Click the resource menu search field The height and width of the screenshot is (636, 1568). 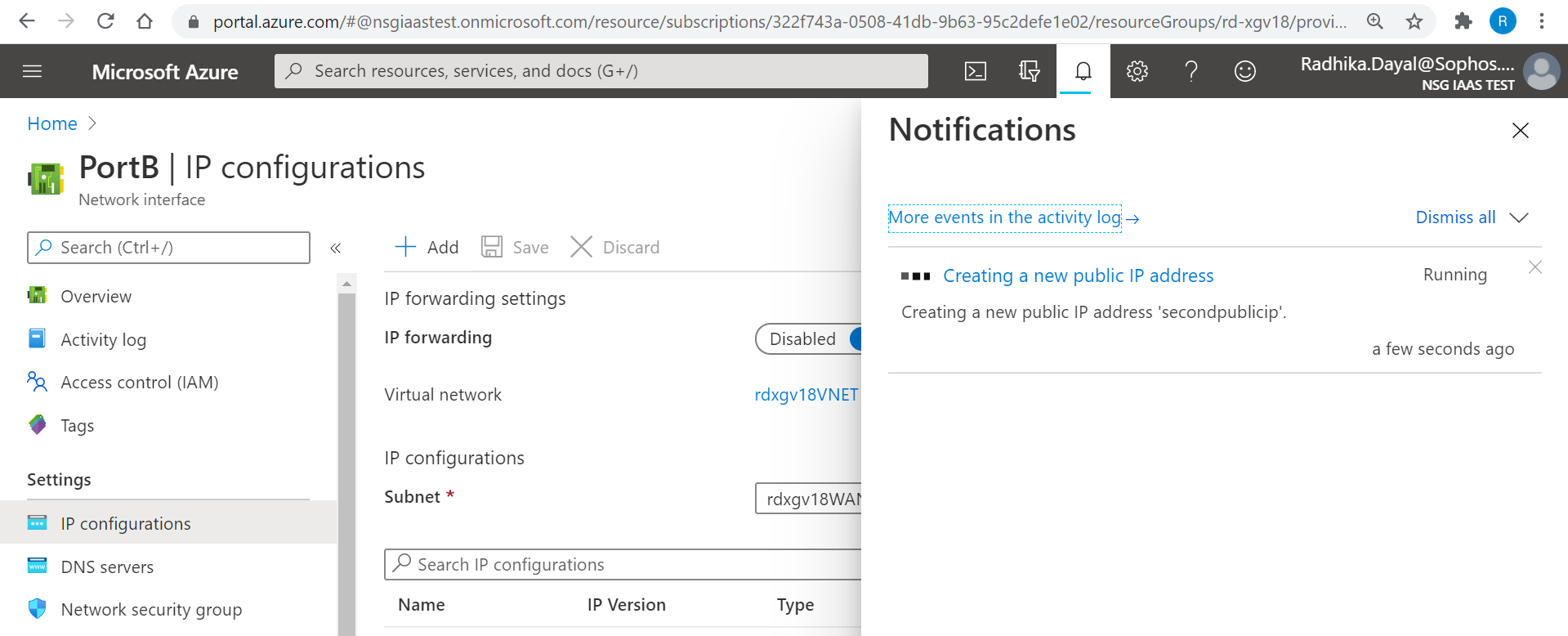[168, 248]
